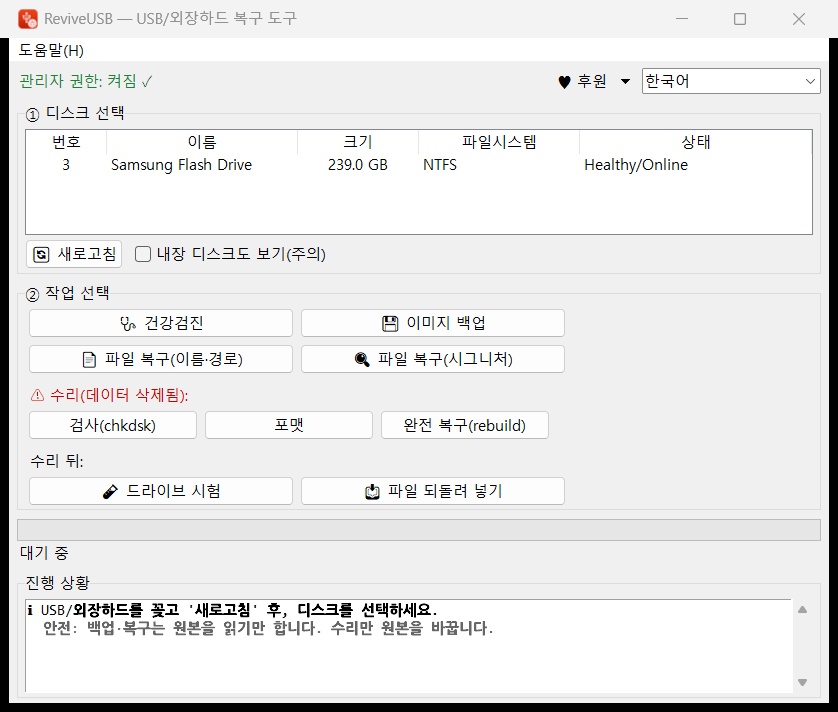
Task: Click the 번호 column header
Action: (66, 142)
